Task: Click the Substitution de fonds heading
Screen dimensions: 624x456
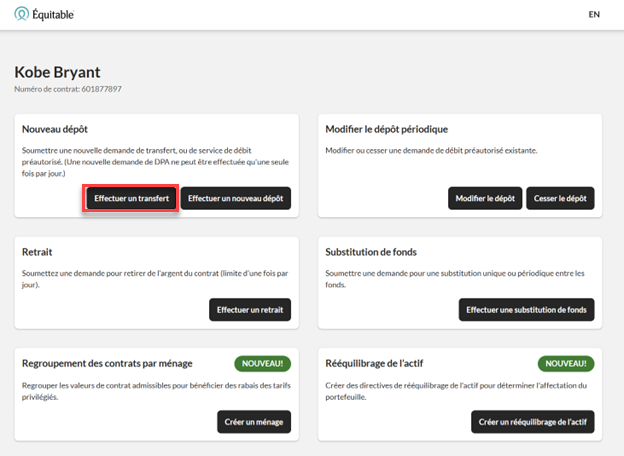Action: click(x=371, y=252)
